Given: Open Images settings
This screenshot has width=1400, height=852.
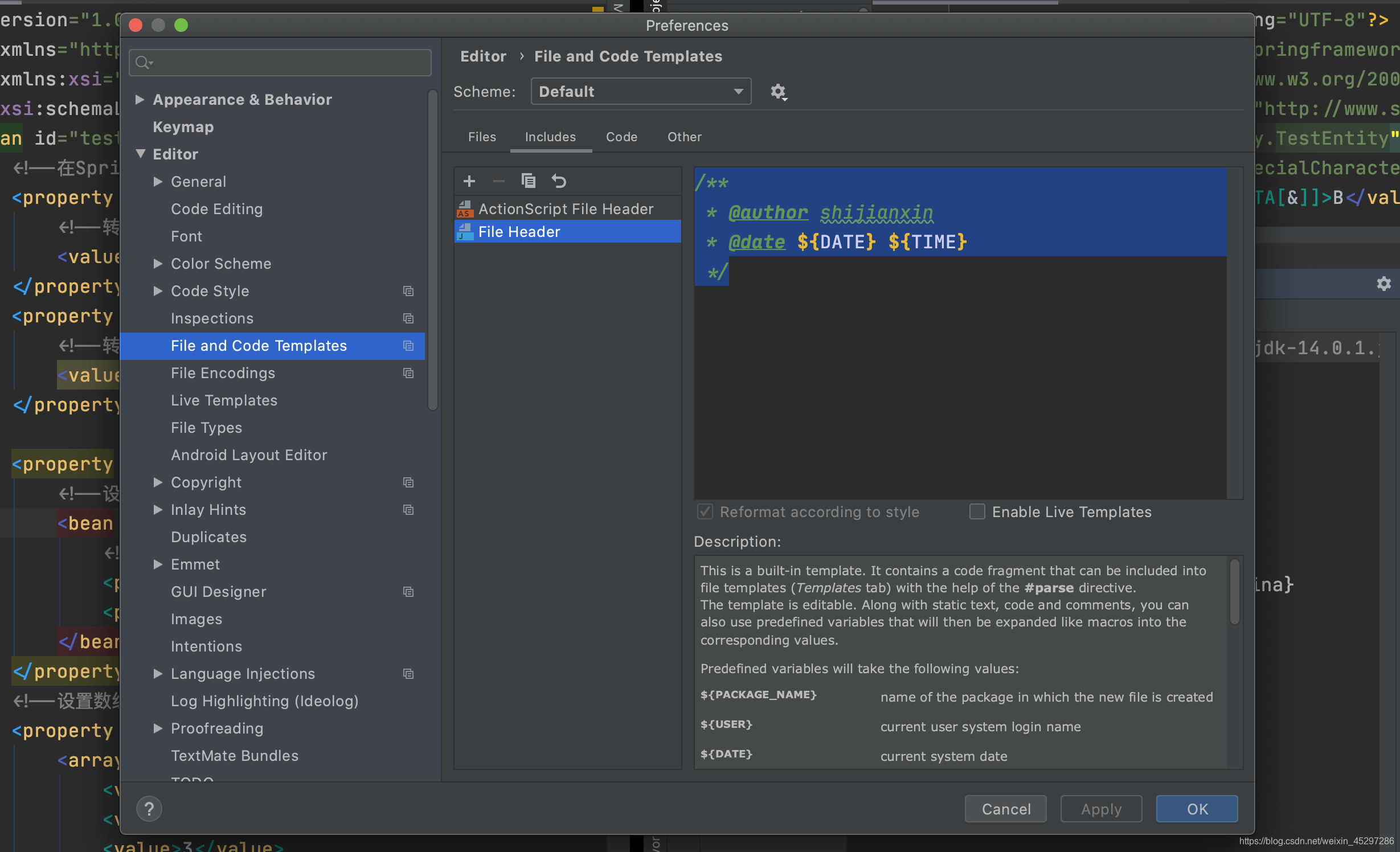Looking at the screenshot, I should [x=197, y=619].
